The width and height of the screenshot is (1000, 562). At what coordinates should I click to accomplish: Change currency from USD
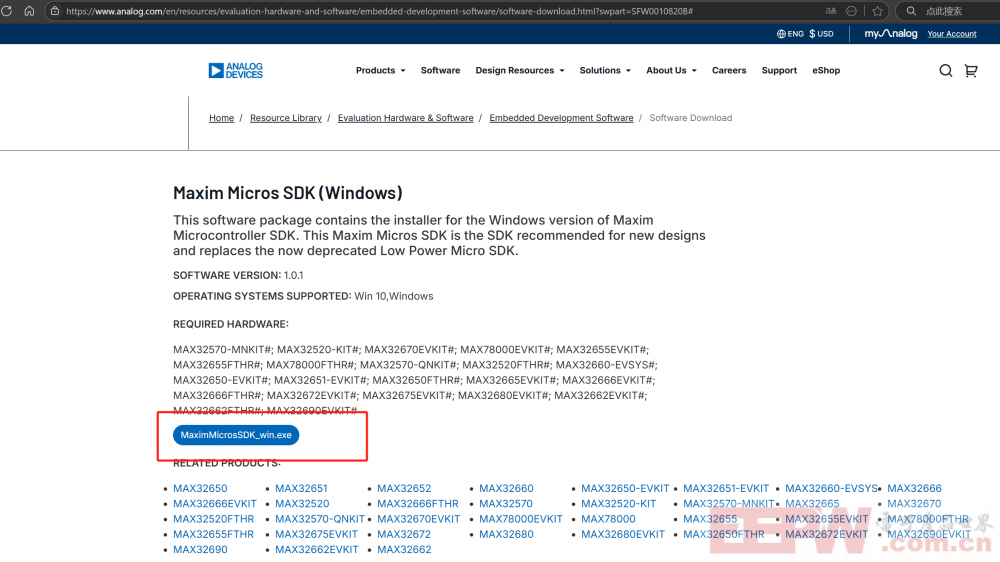click(821, 34)
